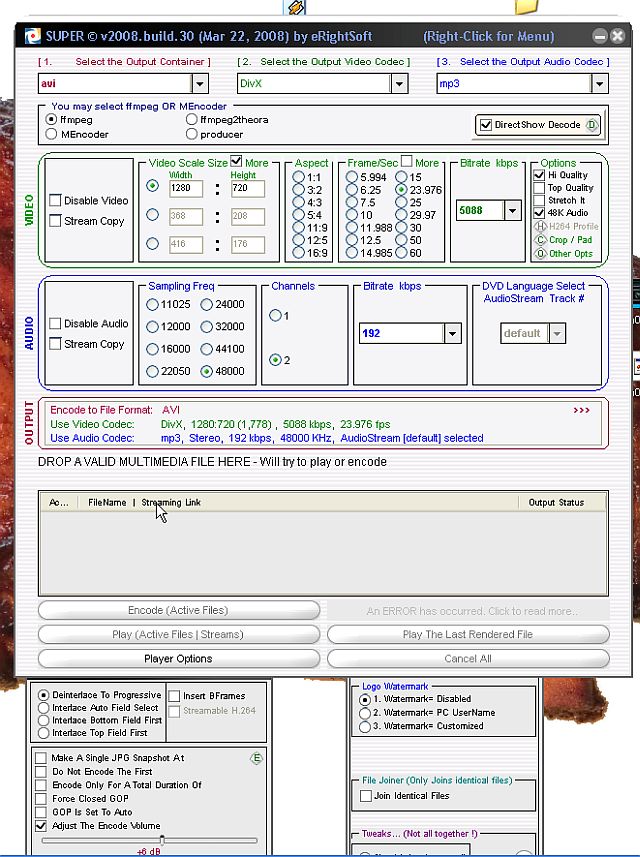Viewport: 640px width, 857px height.
Task: Select 29.97 frames per second
Action: [x=402, y=215]
